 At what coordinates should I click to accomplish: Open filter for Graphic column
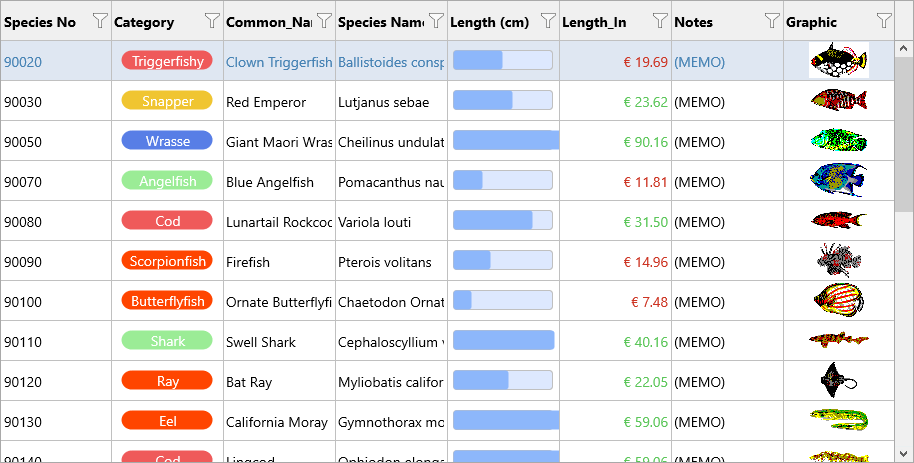pyautogui.click(x=884, y=21)
